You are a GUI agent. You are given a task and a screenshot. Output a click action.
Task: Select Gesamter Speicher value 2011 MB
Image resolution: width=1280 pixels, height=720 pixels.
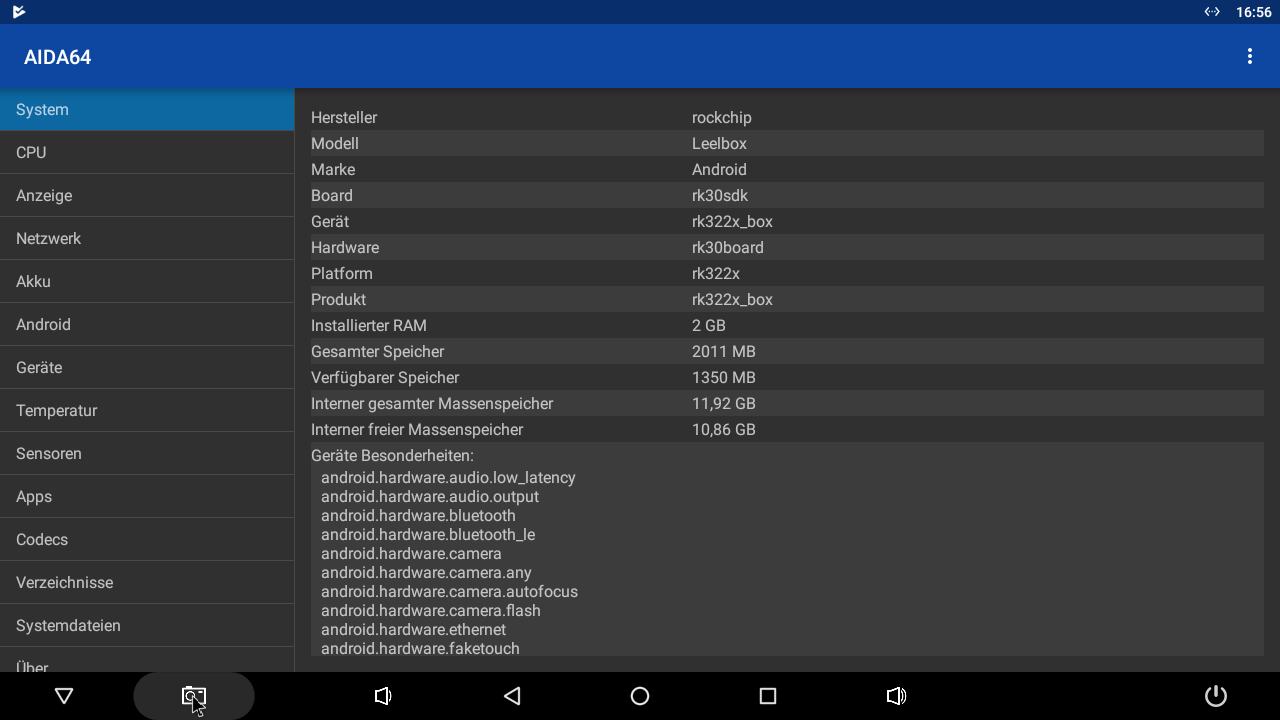724,352
